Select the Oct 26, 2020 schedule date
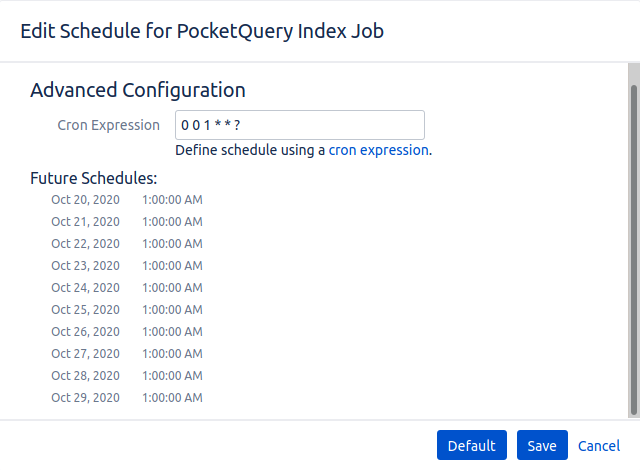Image resolution: width=640 pixels, height=470 pixels. pyautogui.click(x=86, y=331)
